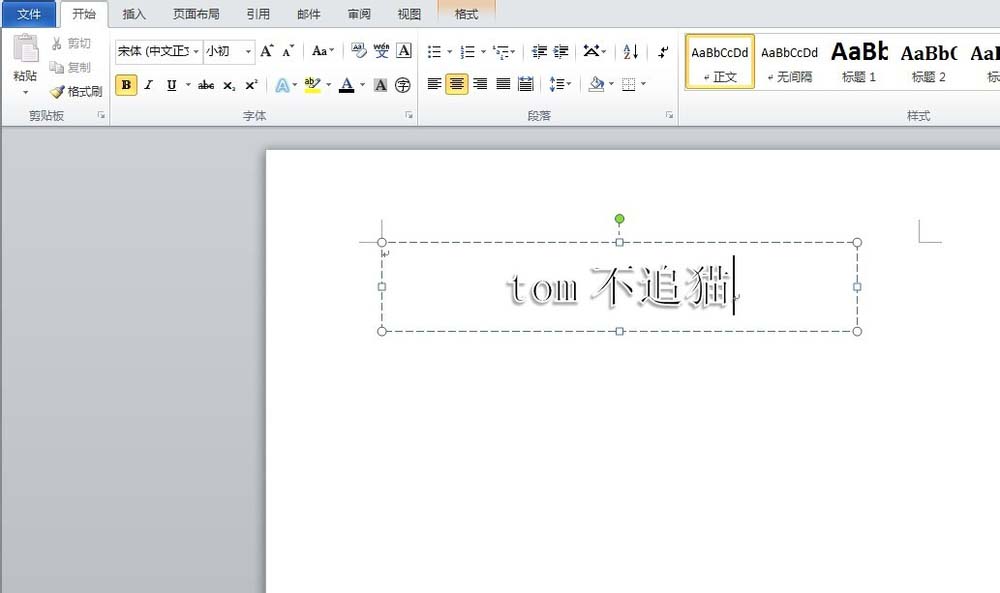Open the Text Effects icon

tap(283, 85)
